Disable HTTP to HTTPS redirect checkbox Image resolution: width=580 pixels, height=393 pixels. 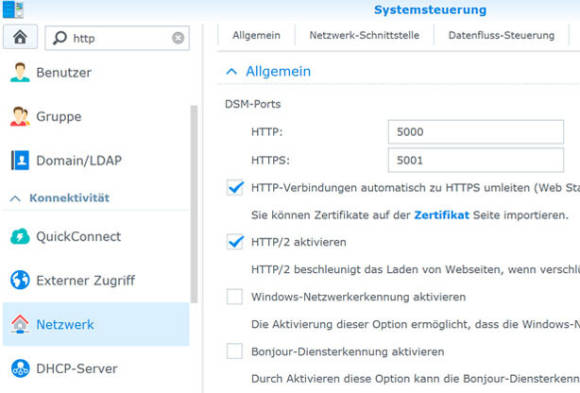235,188
